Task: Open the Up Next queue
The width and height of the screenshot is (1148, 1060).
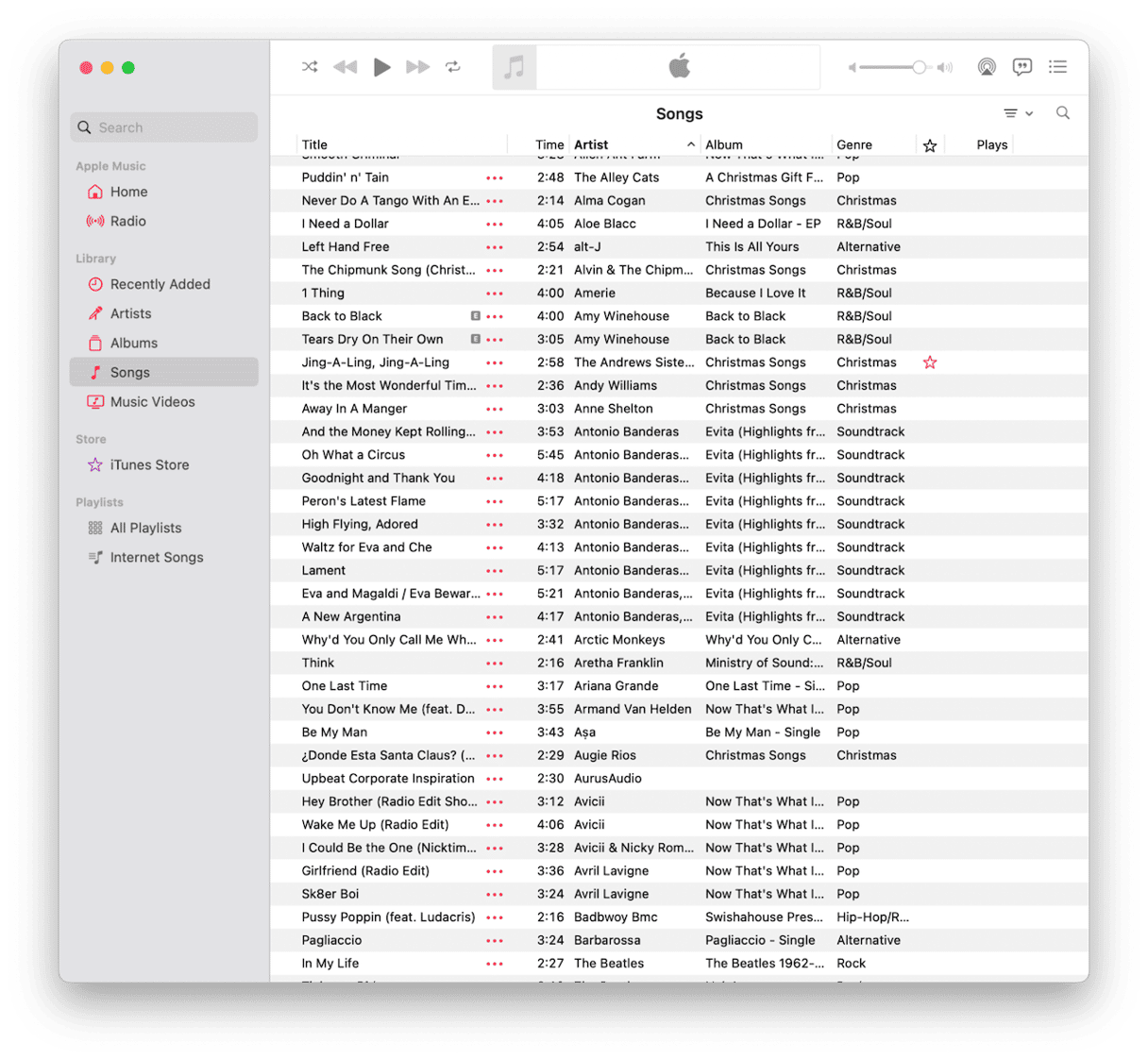Action: click(x=1058, y=67)
